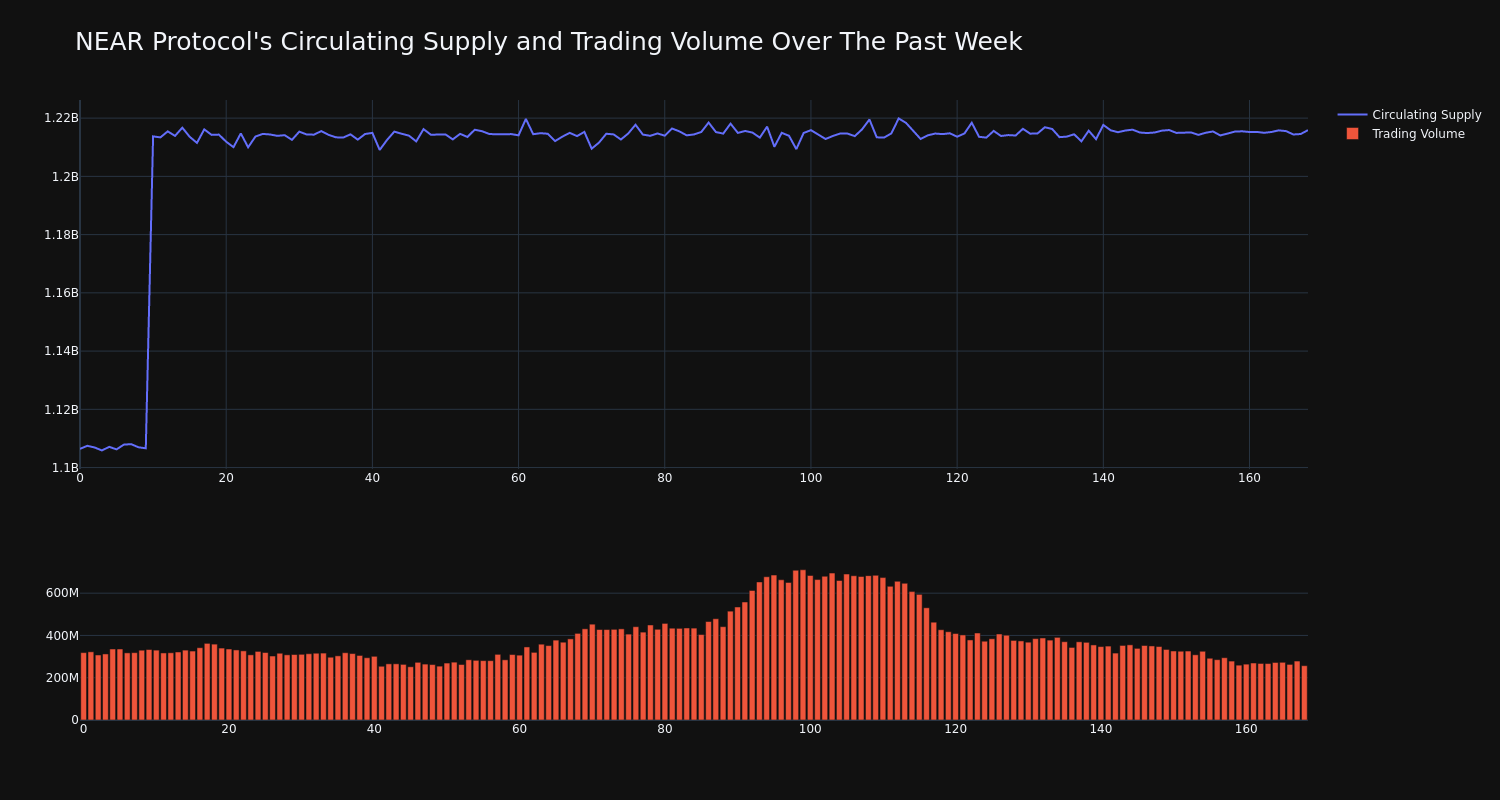Click the first volume bar at hour 0
This screenshot has width=1500, height=800.
pos(83,686)
